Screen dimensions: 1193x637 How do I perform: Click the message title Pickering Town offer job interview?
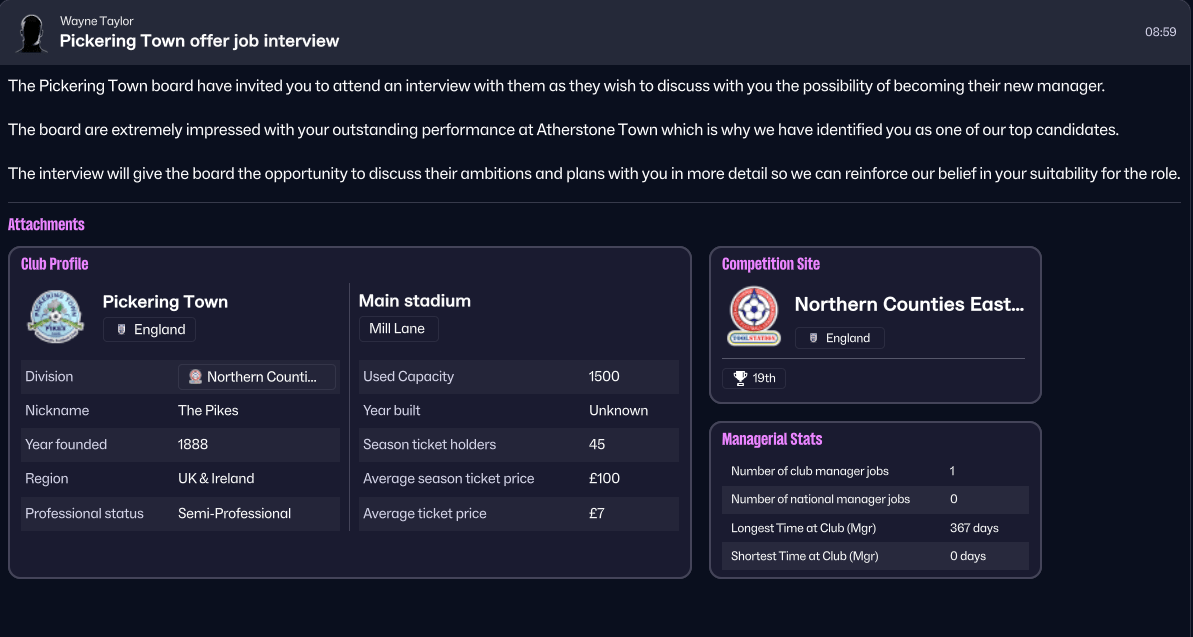pos(199,41)
